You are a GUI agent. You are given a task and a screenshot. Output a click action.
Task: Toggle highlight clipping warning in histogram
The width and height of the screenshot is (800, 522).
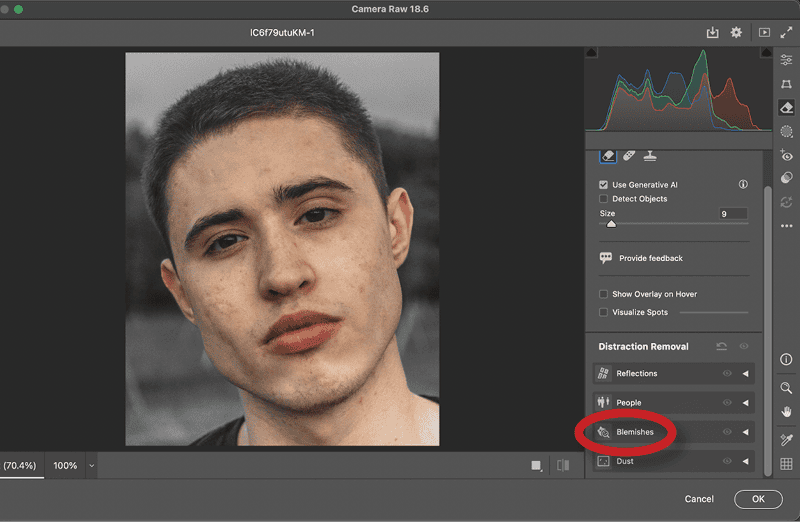tap(766, 52)
